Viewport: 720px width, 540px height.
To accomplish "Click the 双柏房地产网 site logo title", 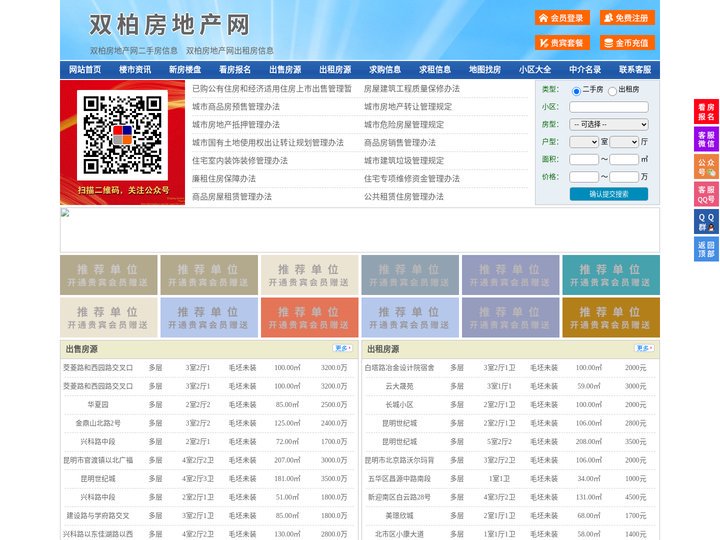I will click(169, 25).
